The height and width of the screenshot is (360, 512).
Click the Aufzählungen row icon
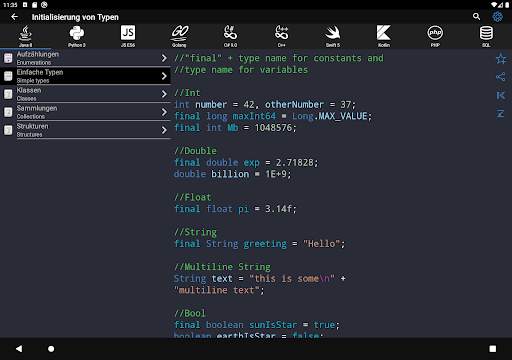tap(8, 58)
